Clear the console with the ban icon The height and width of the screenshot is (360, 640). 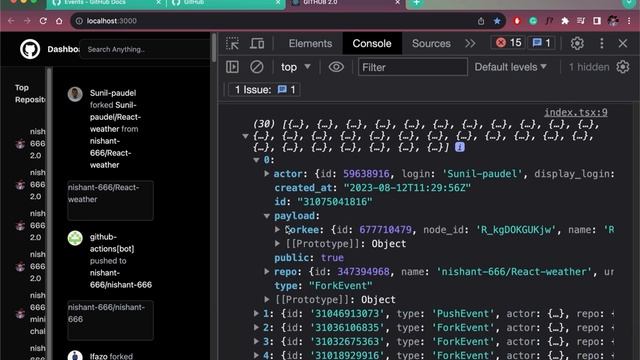(256, 67)
